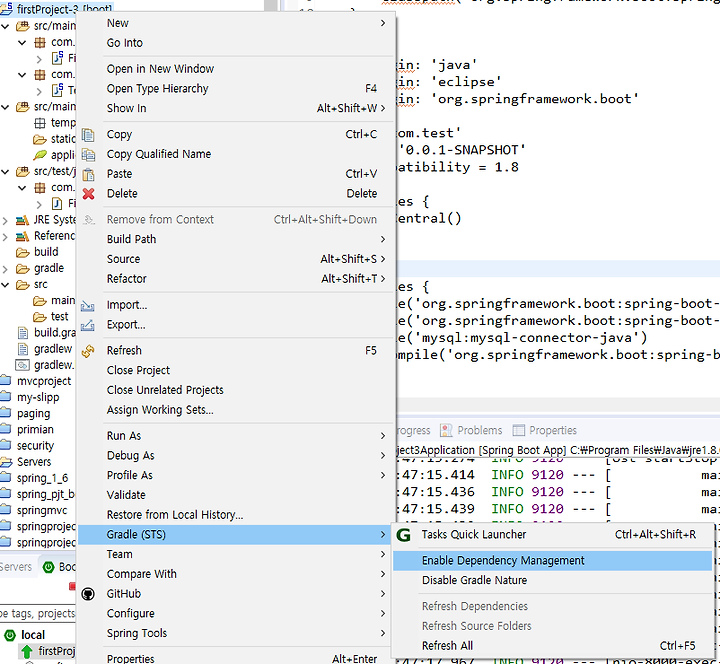
Task: Click the Servers folder icon
Action: [x=6, y=462]
